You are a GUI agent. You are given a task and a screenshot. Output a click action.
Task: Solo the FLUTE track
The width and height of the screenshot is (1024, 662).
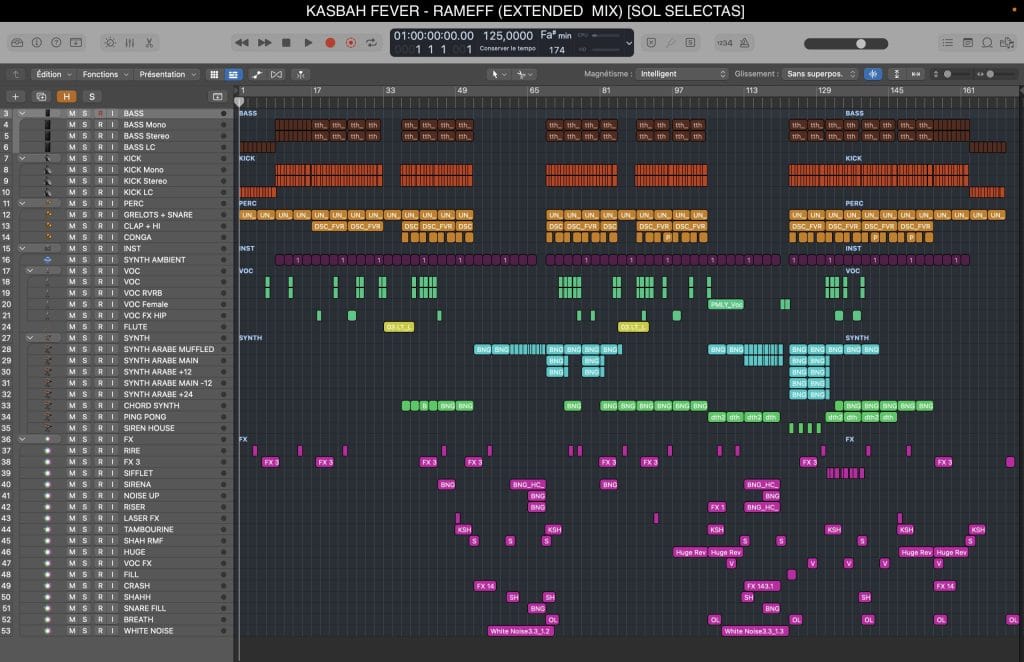point(85,327)
